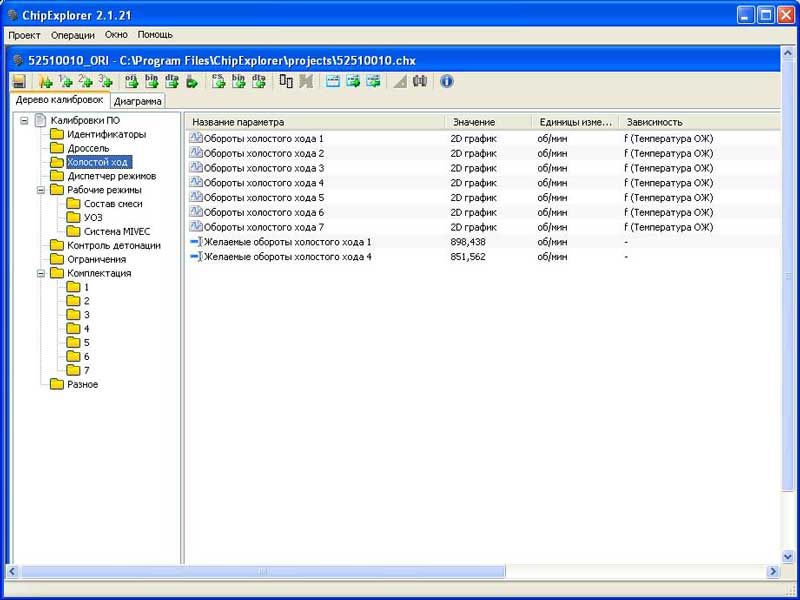The height and width of the screenshot is (600, 800).
Task: Select Система MIVEC in the tree
Action: (116, 231)
